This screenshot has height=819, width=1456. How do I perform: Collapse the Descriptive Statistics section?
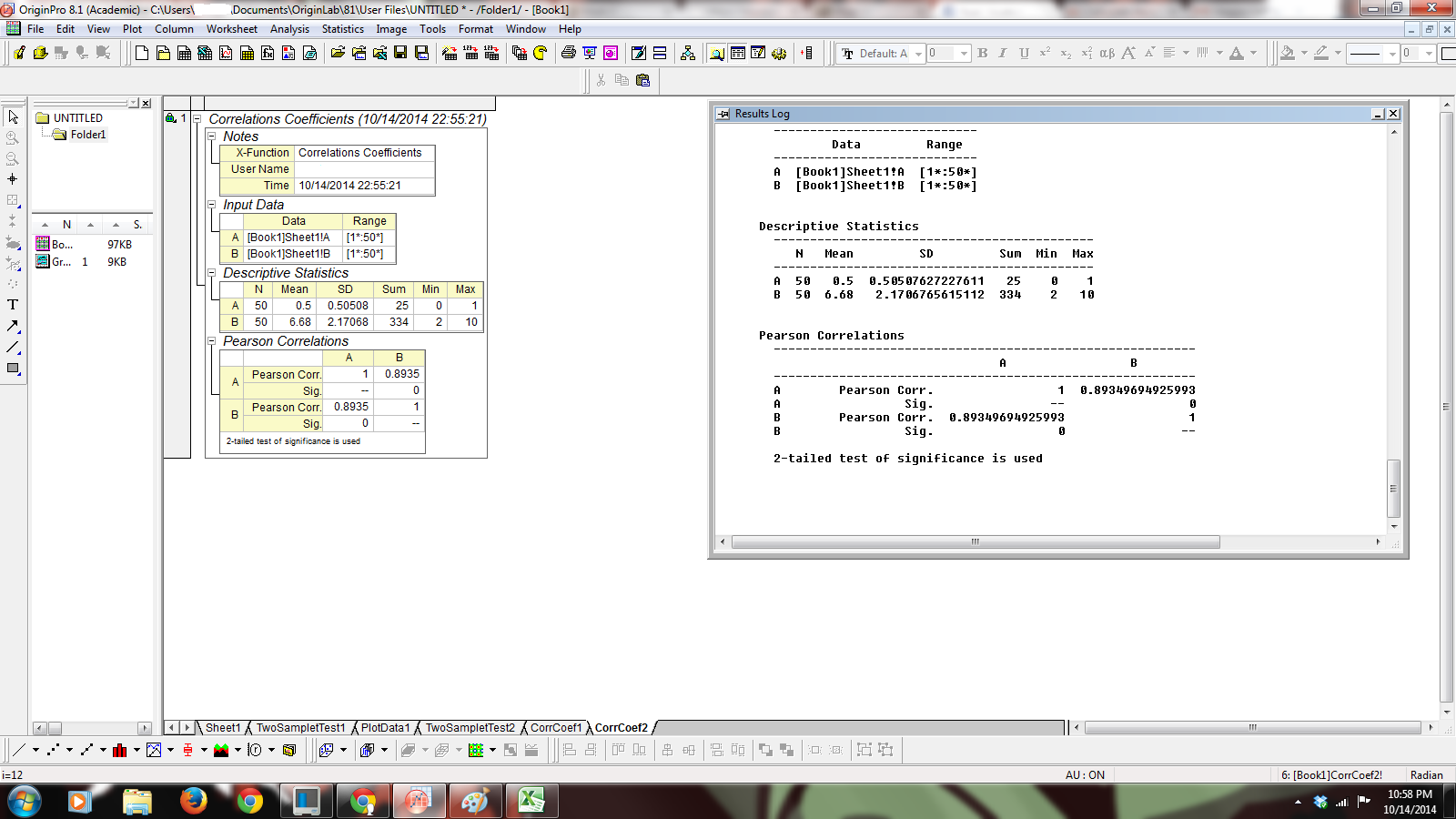tap(212, 273)
